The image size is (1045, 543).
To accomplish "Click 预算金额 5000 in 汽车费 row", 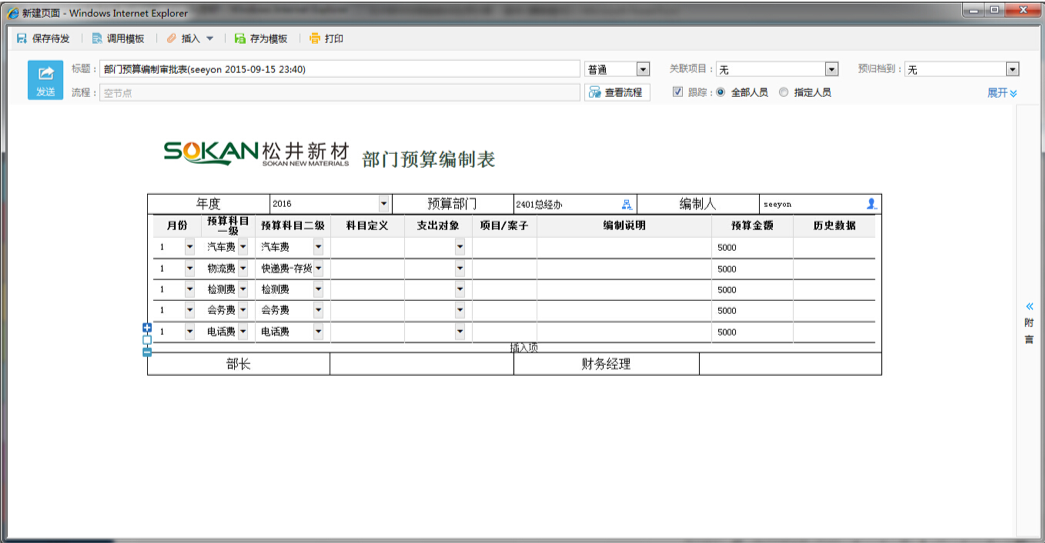I will point(752,247).
